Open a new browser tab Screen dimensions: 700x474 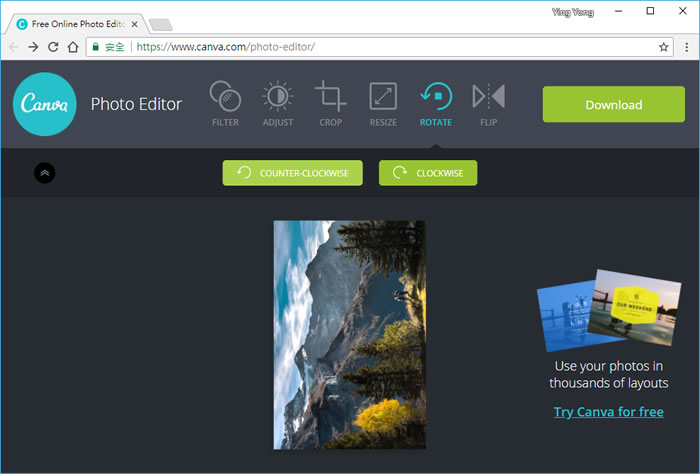(x=161, y=25)
